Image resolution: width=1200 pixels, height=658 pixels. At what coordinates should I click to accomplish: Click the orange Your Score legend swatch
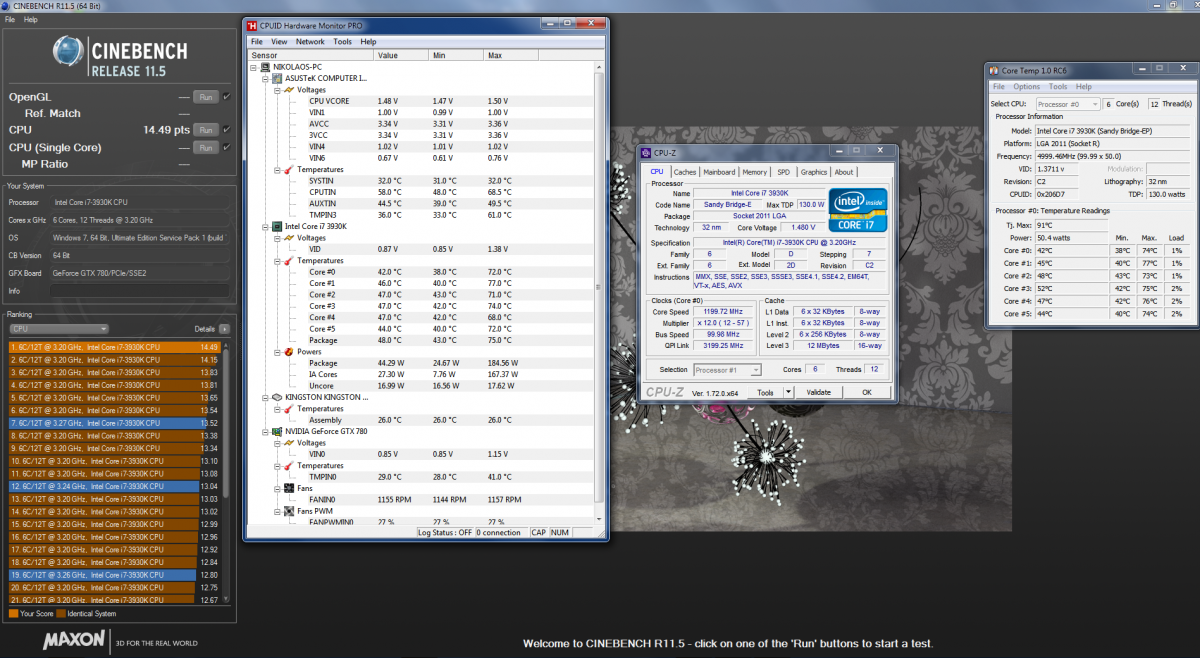click(13, 614)
